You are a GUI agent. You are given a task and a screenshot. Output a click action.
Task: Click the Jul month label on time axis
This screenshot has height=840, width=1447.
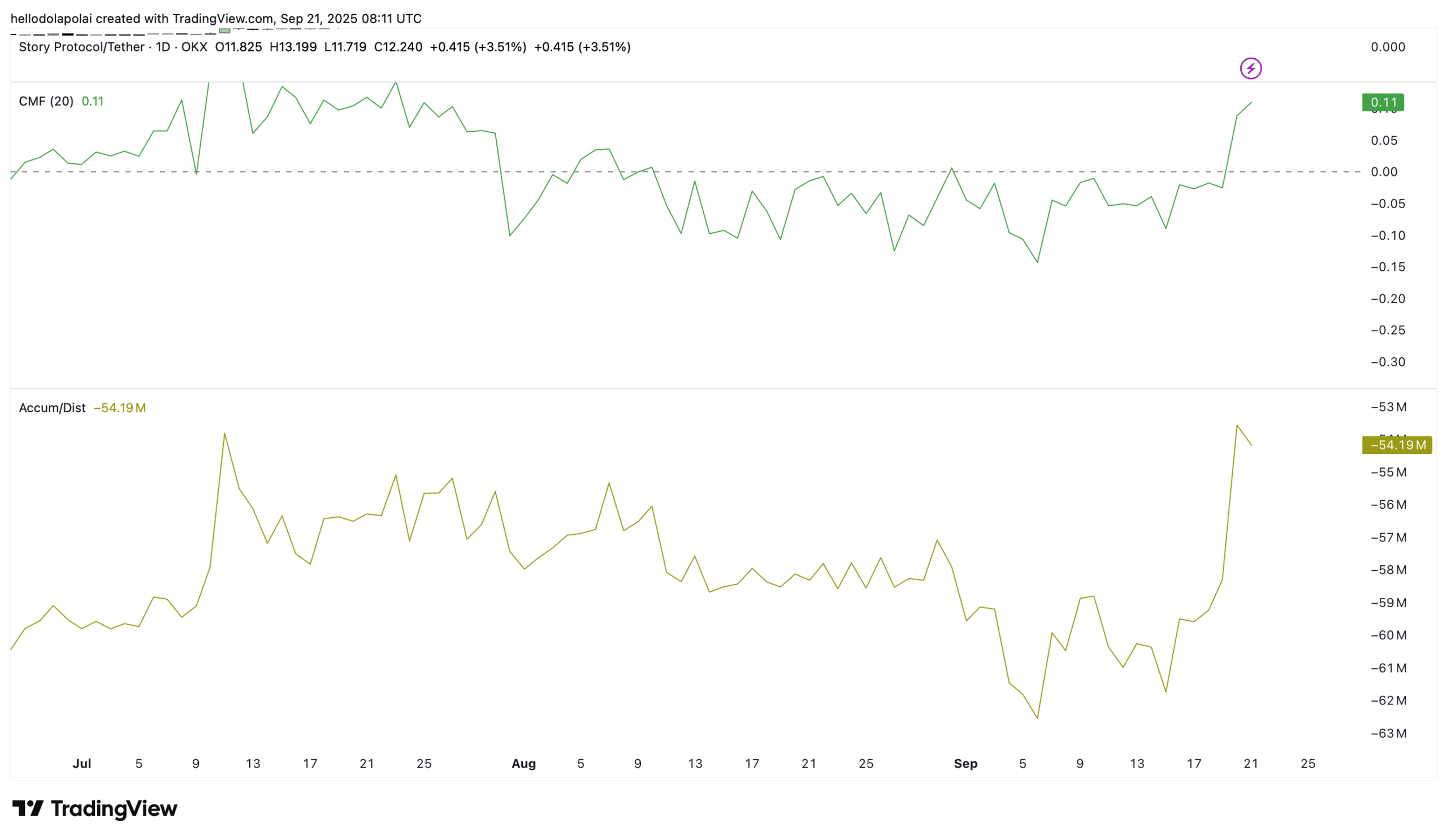click(x=81, y=764)
